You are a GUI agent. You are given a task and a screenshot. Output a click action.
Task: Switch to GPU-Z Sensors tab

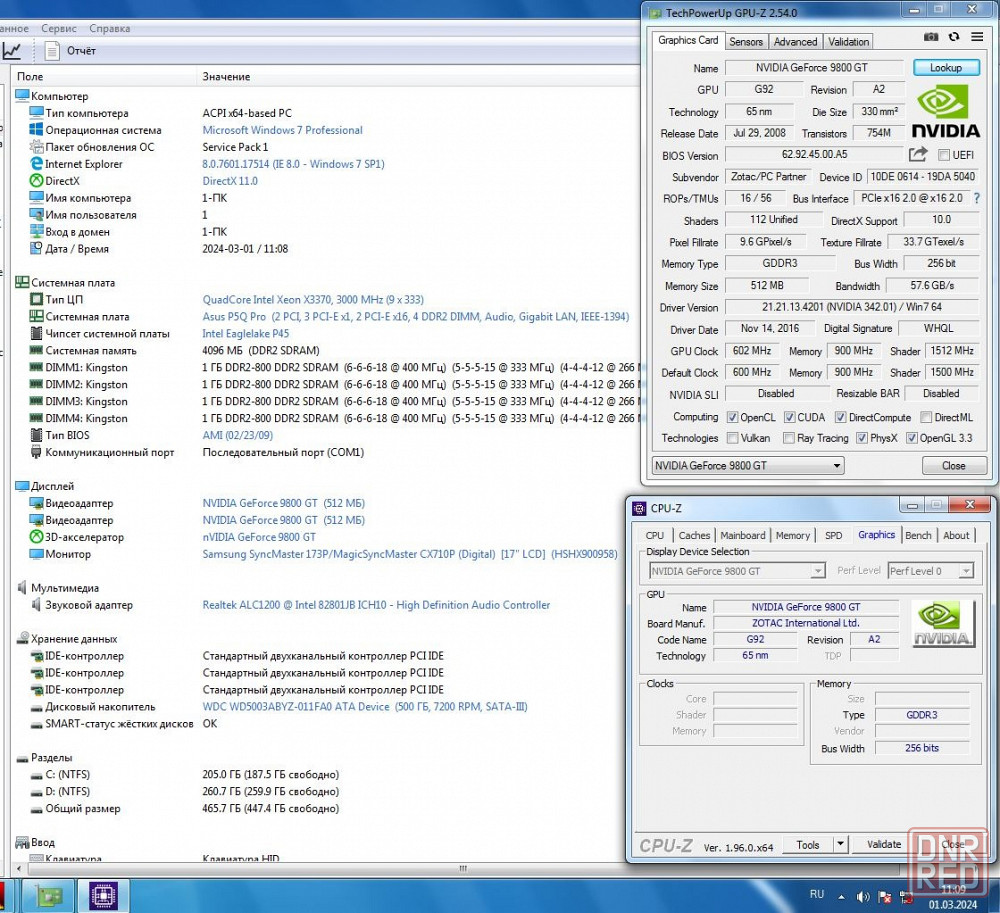(x=746, y=41)
